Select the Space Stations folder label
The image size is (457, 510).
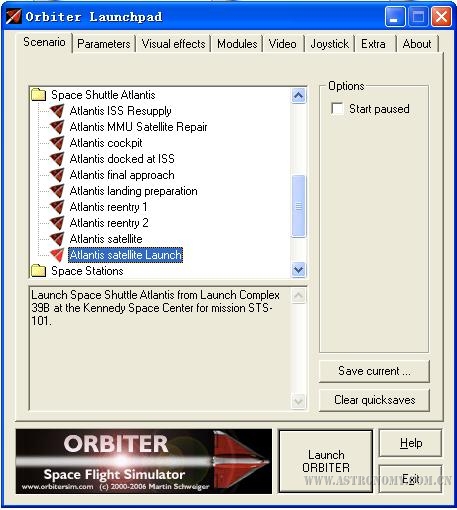click(87, 271)
